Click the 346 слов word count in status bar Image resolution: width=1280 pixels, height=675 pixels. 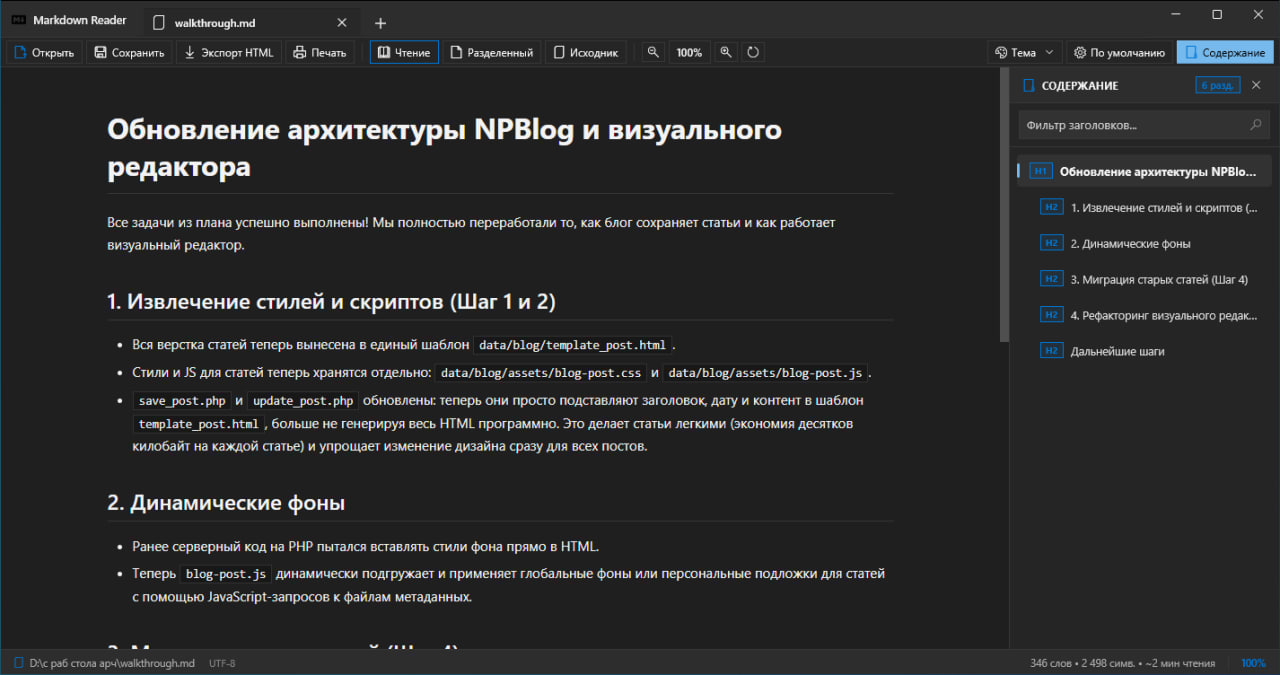click(x=1050, y=663)
